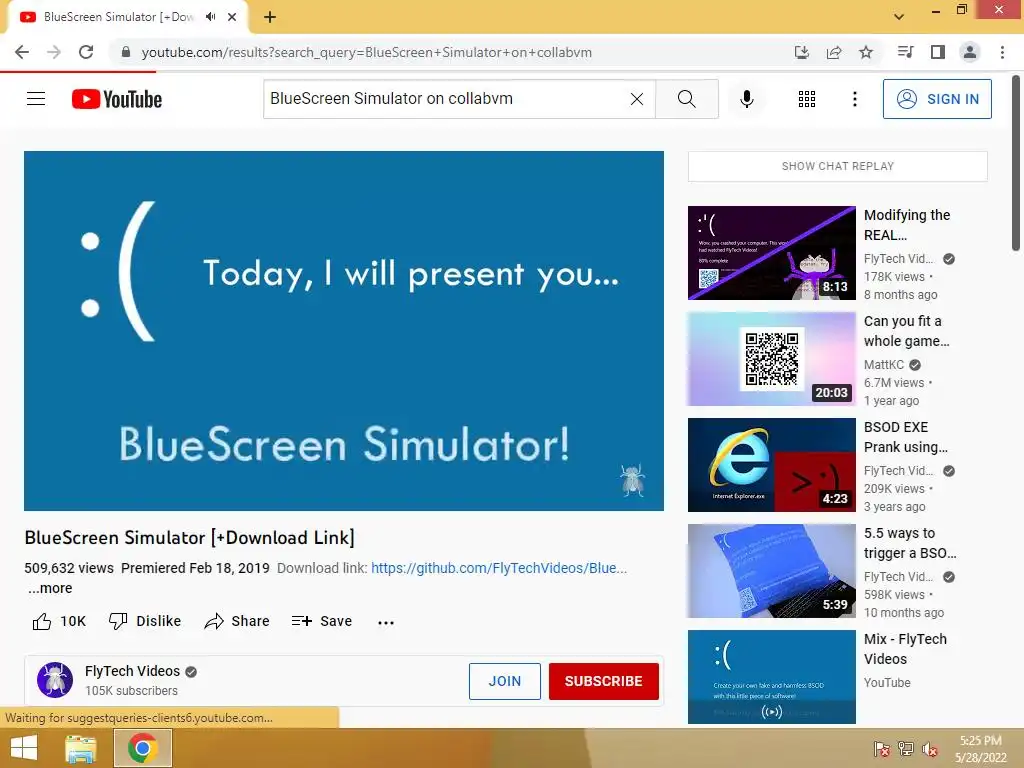The image size is (1024, 768).
Task: Expand the tab search chevron
Action: tap(899, 17)
